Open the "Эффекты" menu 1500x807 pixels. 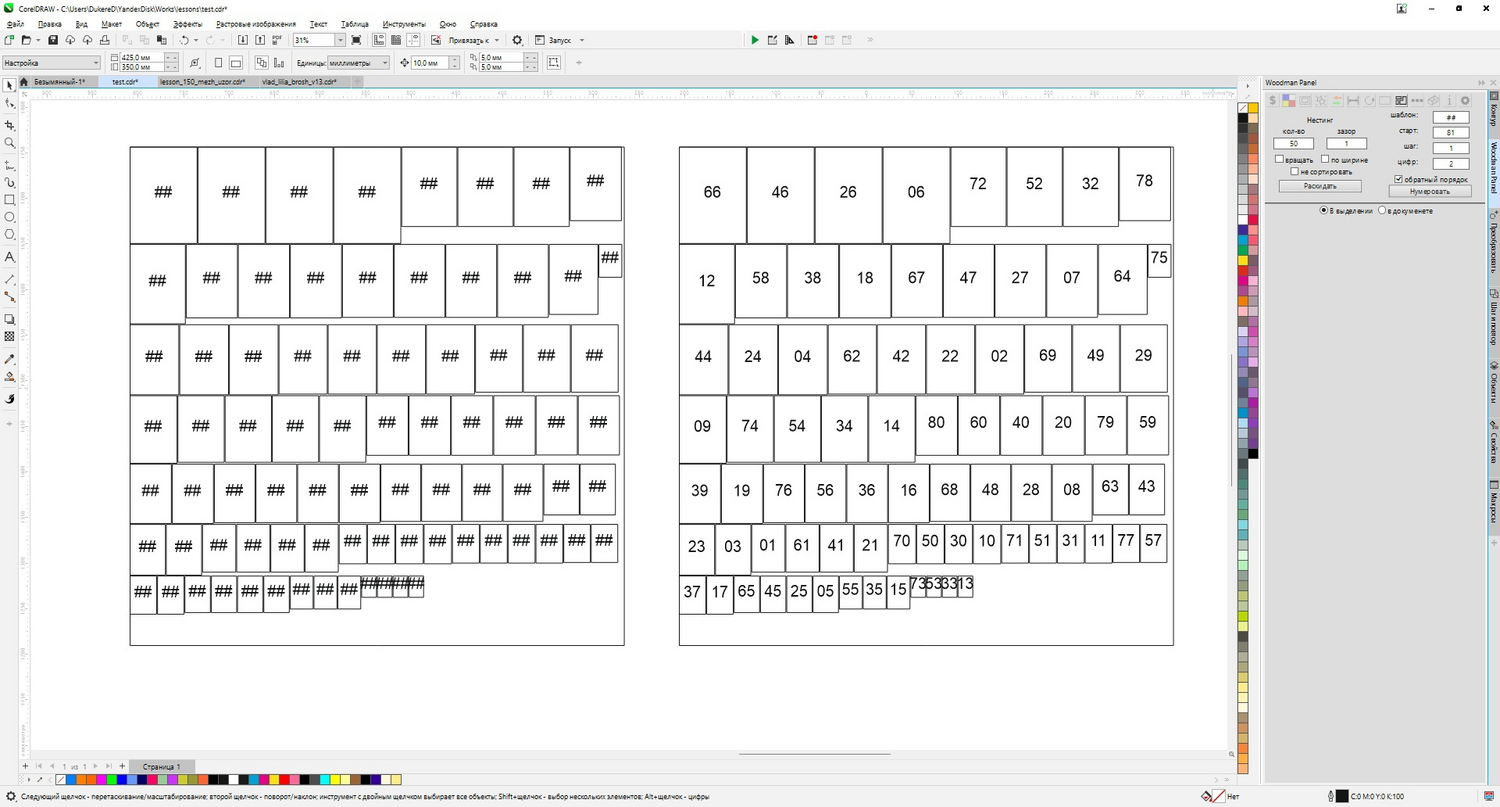click(x=187, y=23)
